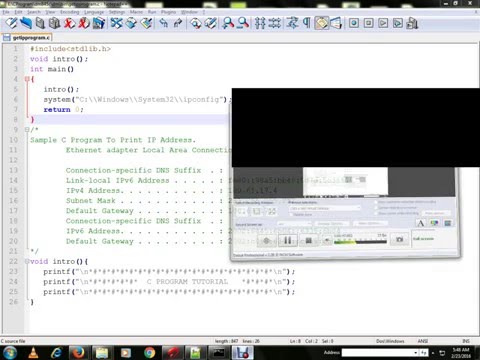Click the speaker audio icon in Debut recorder
The height and width of the screenshot is (360, 480).
click(327, 240)
